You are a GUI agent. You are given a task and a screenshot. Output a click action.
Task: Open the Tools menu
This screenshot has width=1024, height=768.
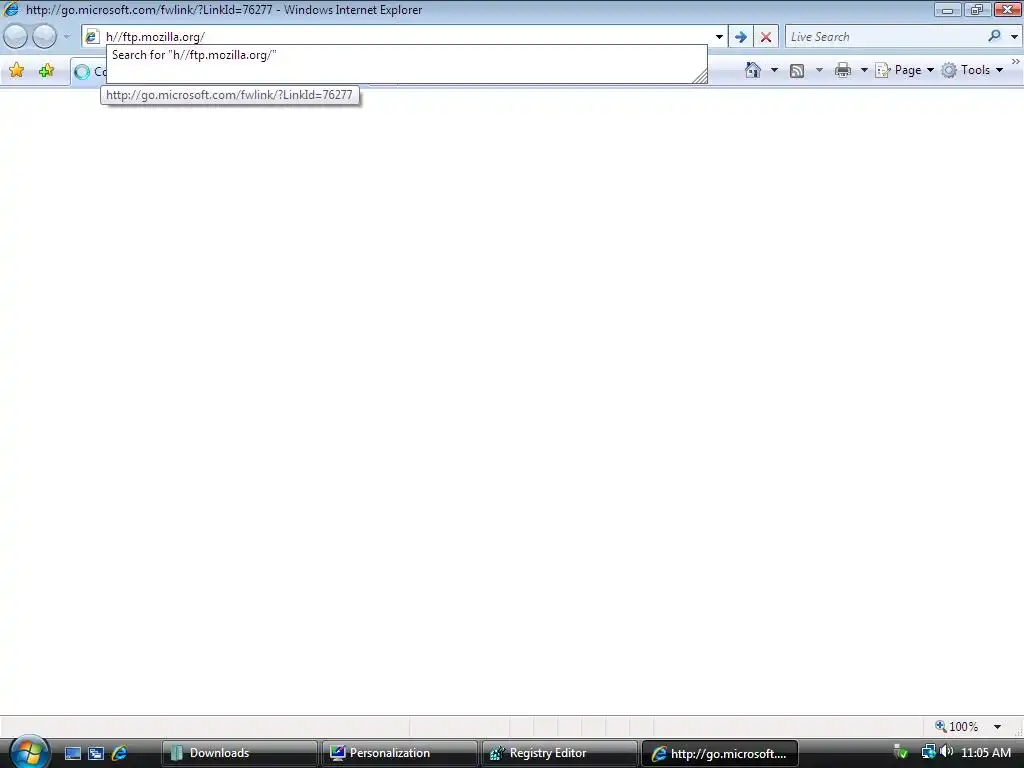972,70
